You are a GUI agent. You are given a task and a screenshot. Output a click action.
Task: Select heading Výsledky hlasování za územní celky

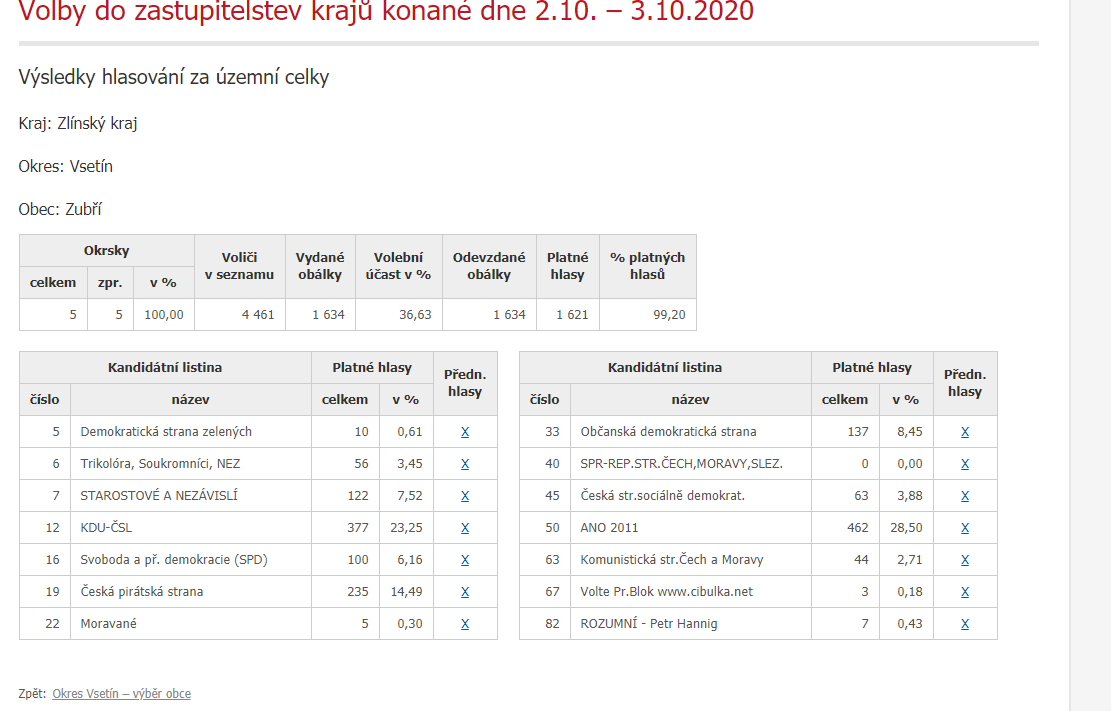click(x=174, y=77)
